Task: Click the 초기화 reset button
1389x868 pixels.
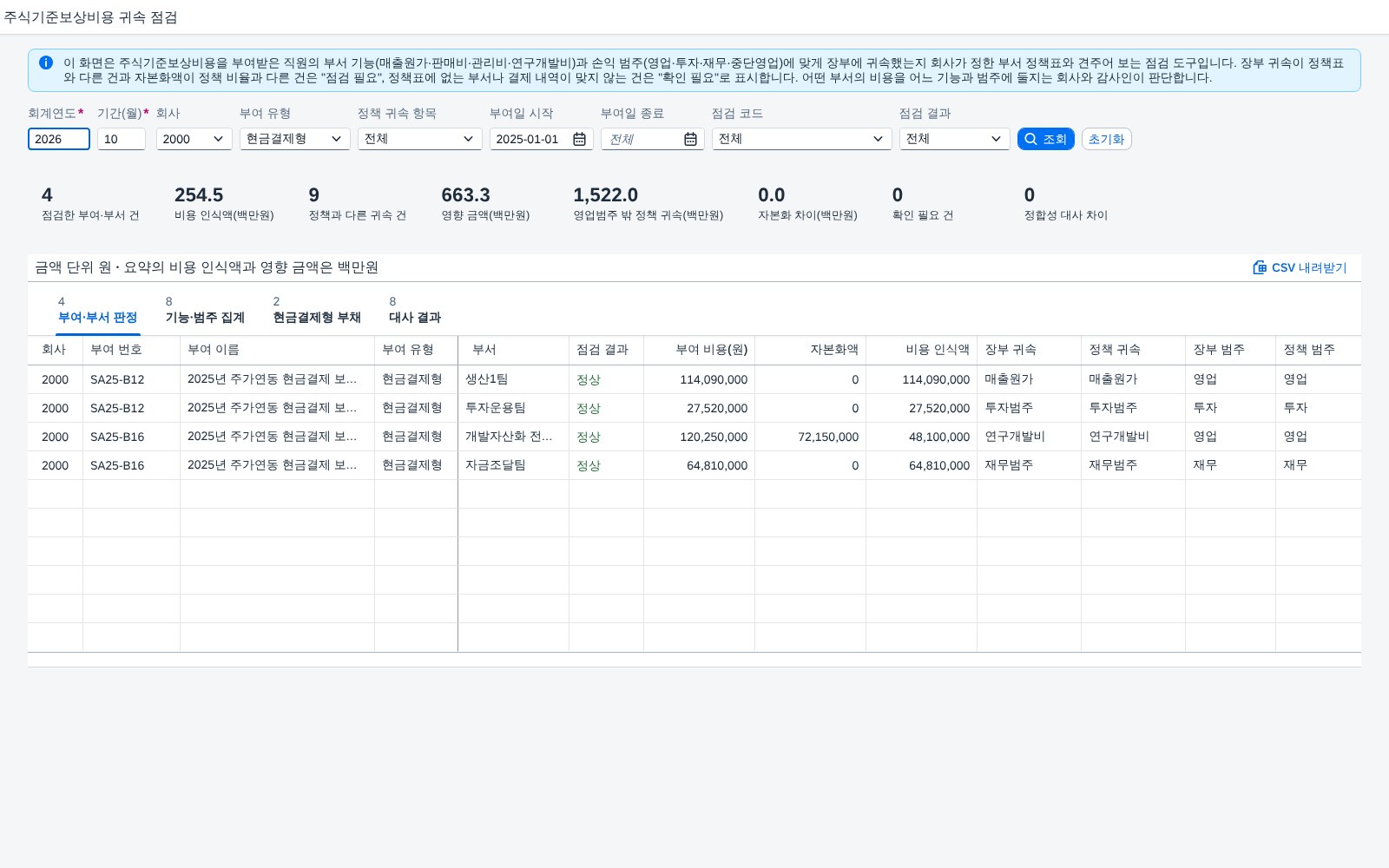Action: pos(1106,139)
